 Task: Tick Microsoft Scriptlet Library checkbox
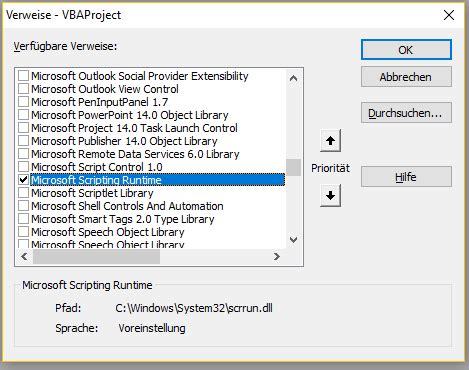coord(23,193)
